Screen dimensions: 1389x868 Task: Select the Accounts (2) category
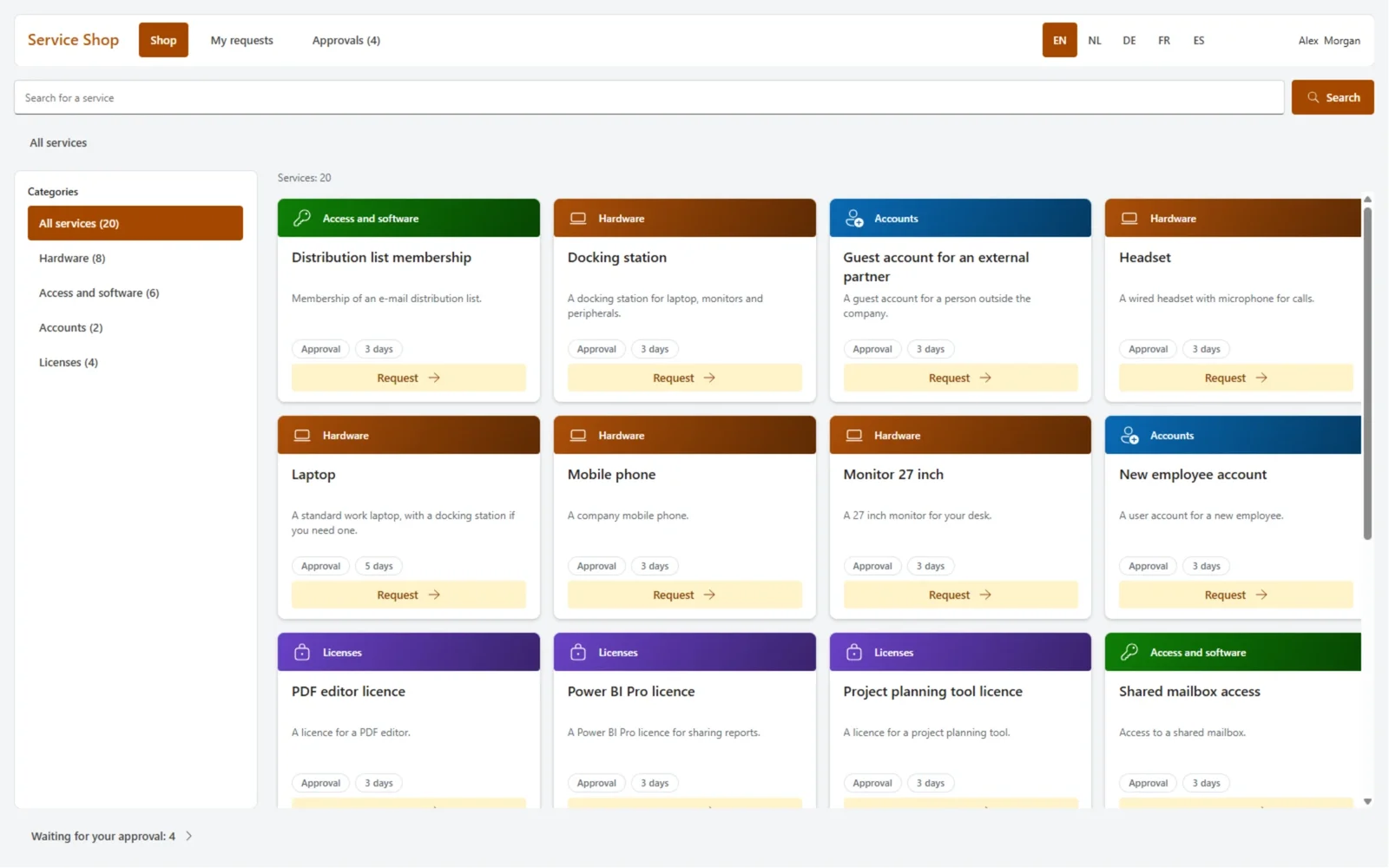click(135, 327)
